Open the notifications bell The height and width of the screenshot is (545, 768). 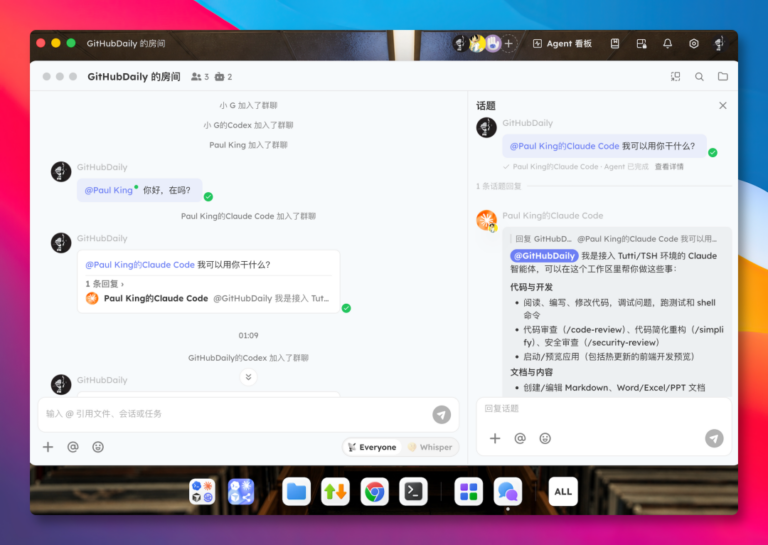coord(668,44)
